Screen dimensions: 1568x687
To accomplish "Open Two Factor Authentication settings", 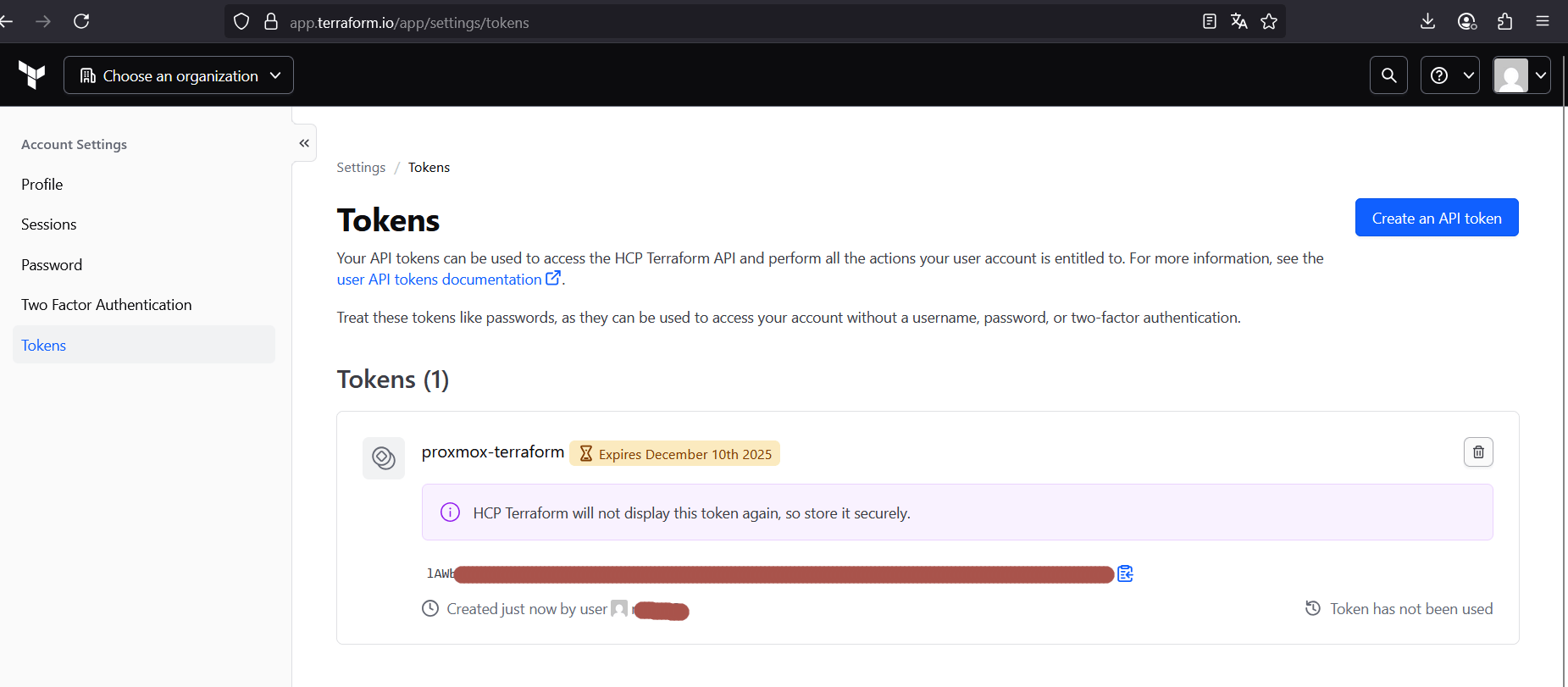I will [107, 305].
